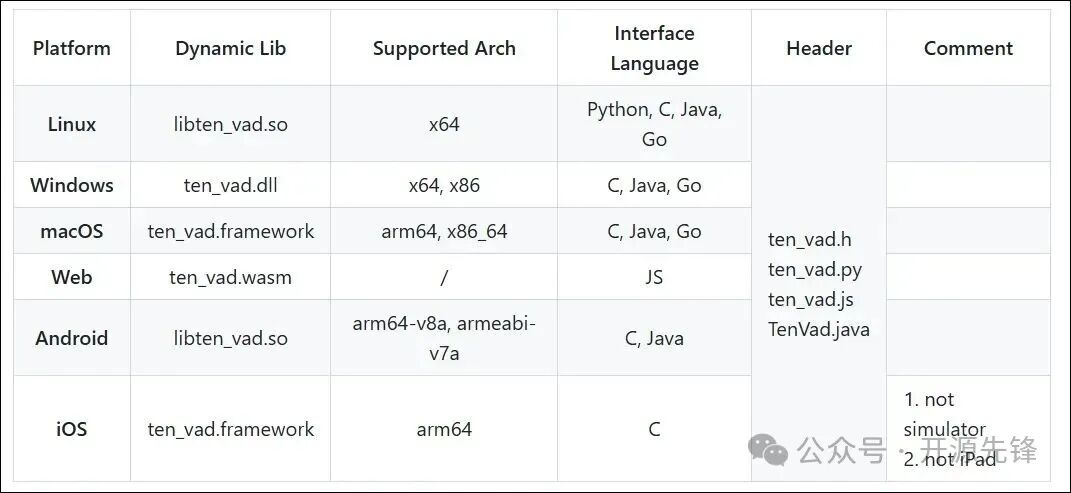Screen dimensions: 1071x493
Task: Click the "Comment" column header
Action: pos(968,48)
